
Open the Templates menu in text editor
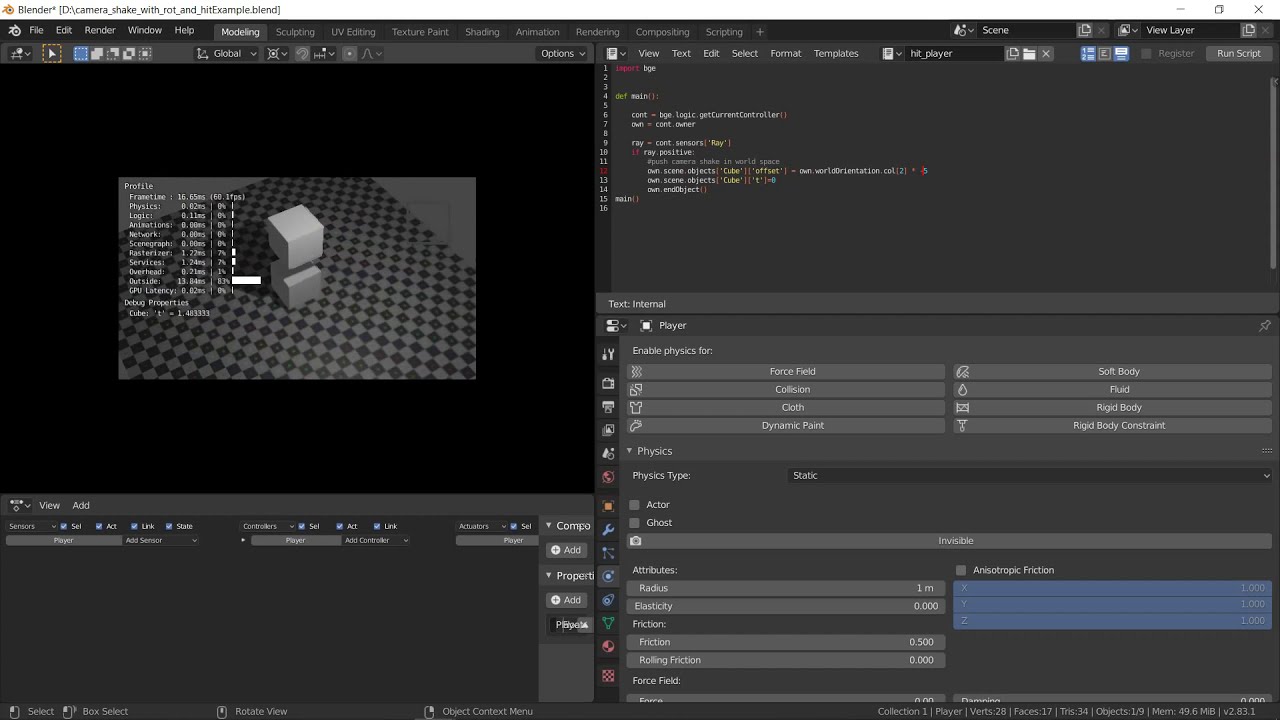tap(836, 53)
